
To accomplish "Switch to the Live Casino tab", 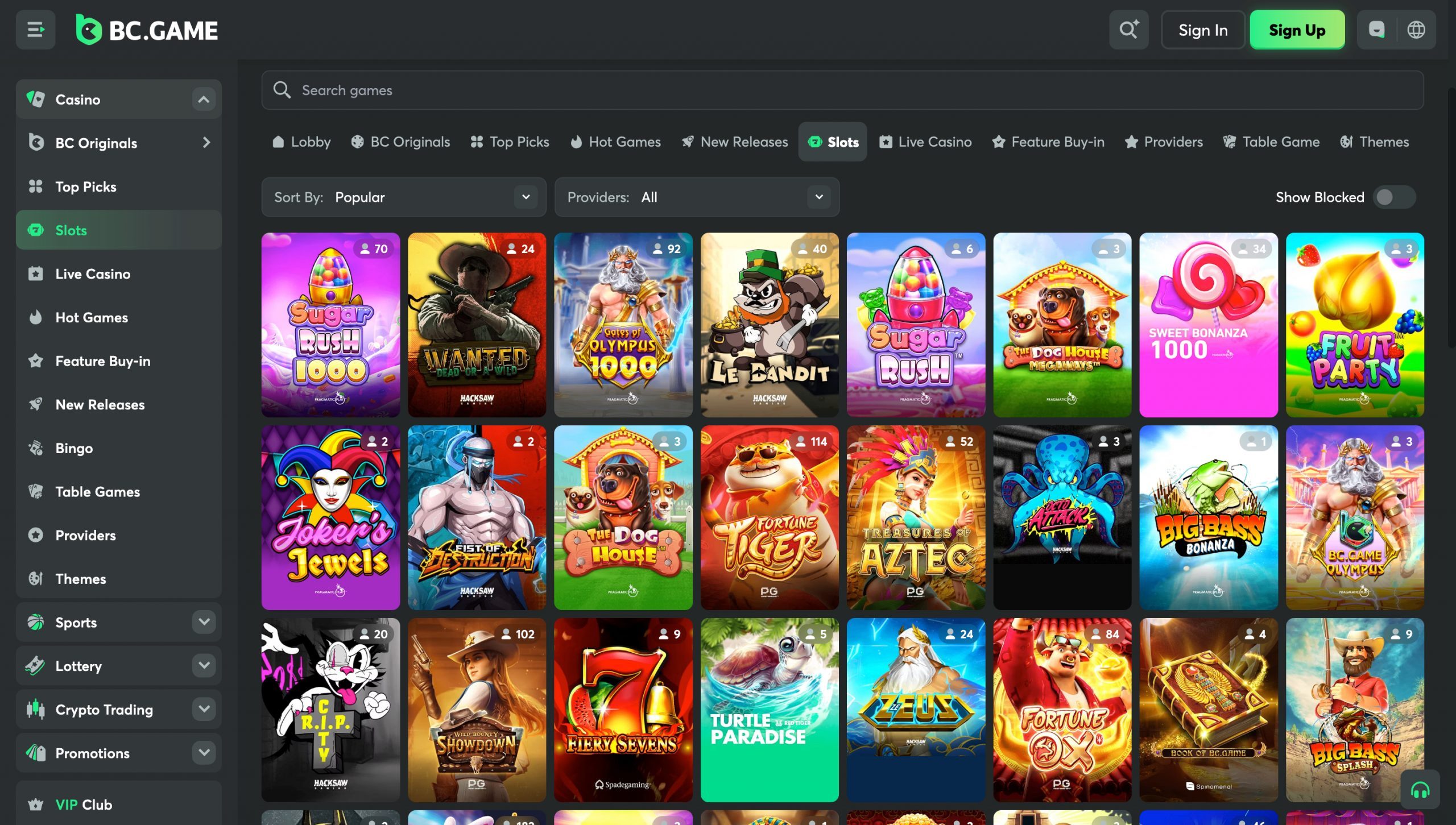I will 925,142.
